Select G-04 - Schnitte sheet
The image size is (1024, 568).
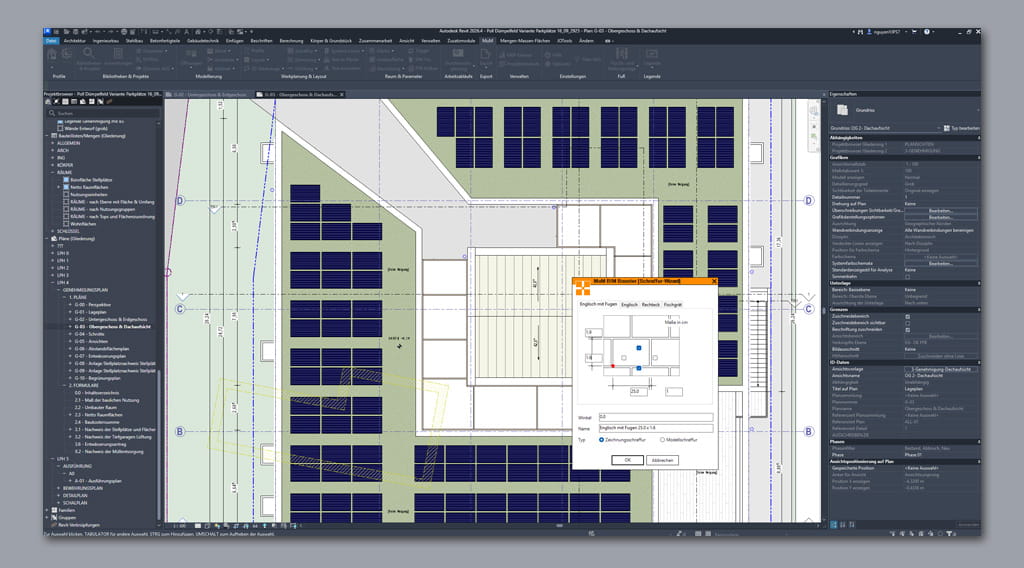pos(89,334)
